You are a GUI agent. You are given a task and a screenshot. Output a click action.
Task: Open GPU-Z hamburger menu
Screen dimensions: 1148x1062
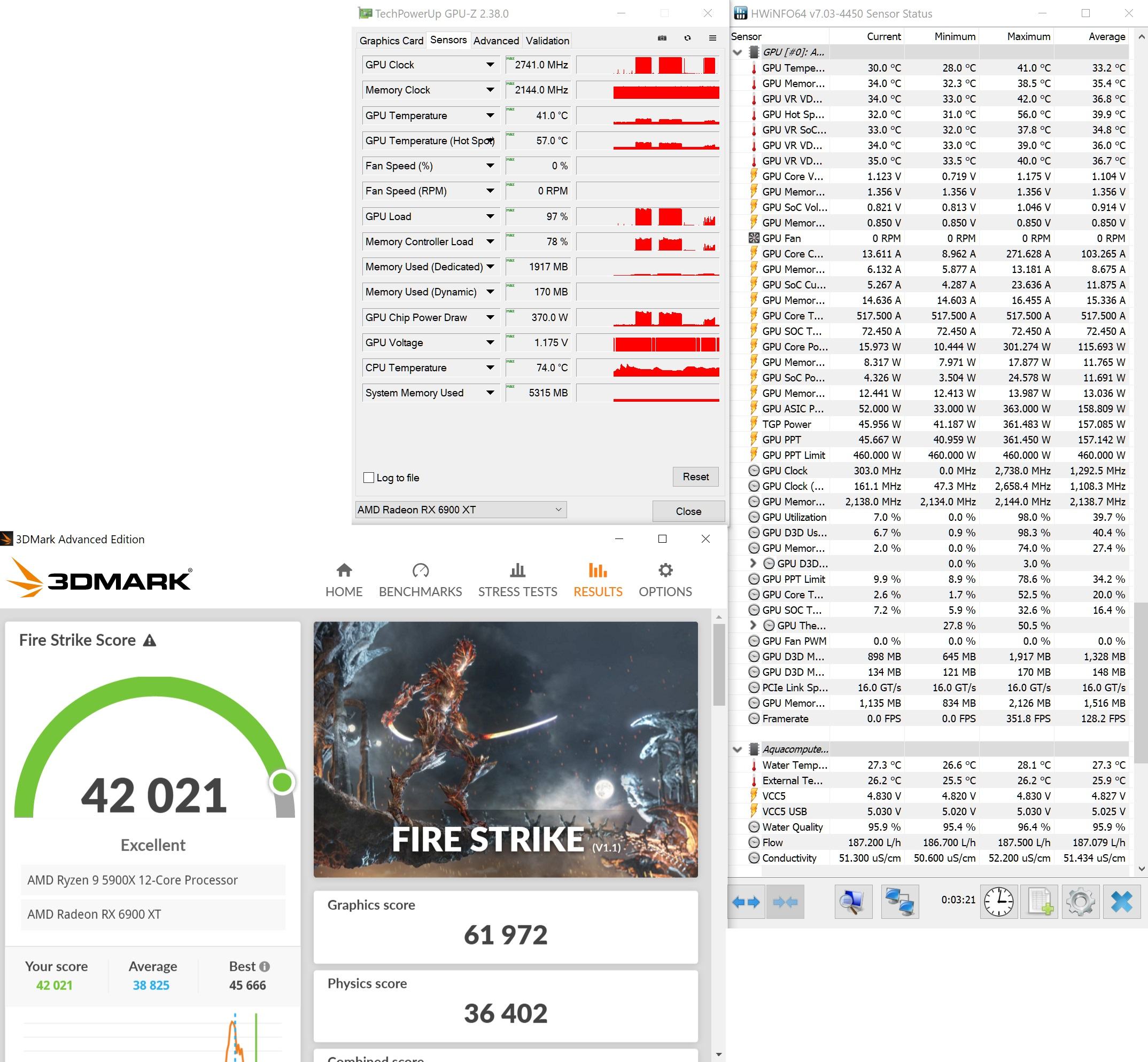point(713,38)
